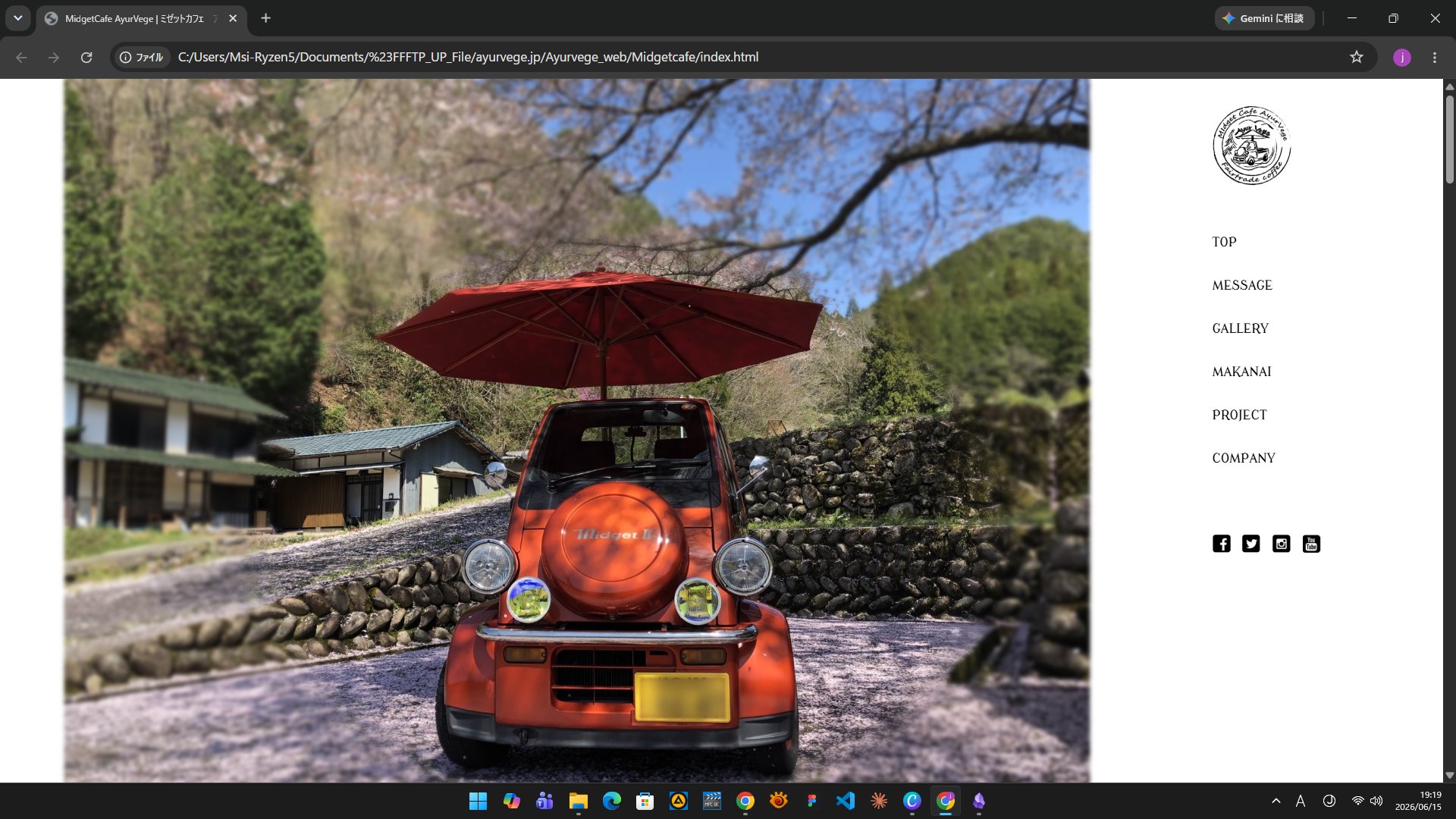This screenshot has height=840, width=1456.
Task: Open the PROJECT menu link
Action: [1239, 415]
